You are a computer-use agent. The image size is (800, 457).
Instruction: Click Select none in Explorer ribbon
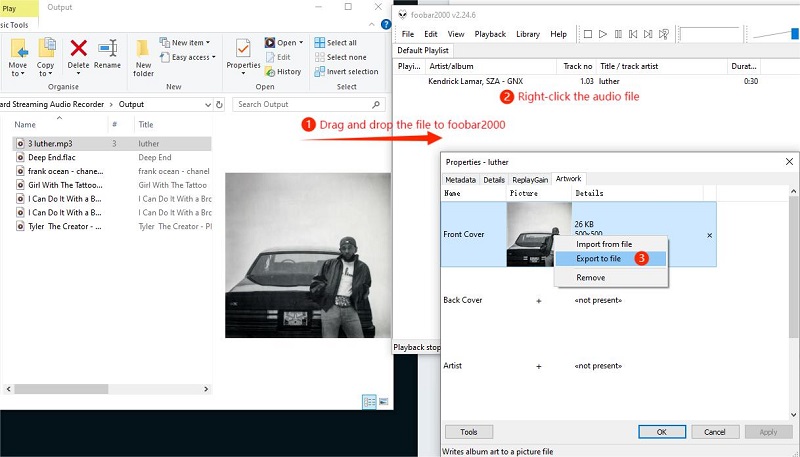pos(341,57)
